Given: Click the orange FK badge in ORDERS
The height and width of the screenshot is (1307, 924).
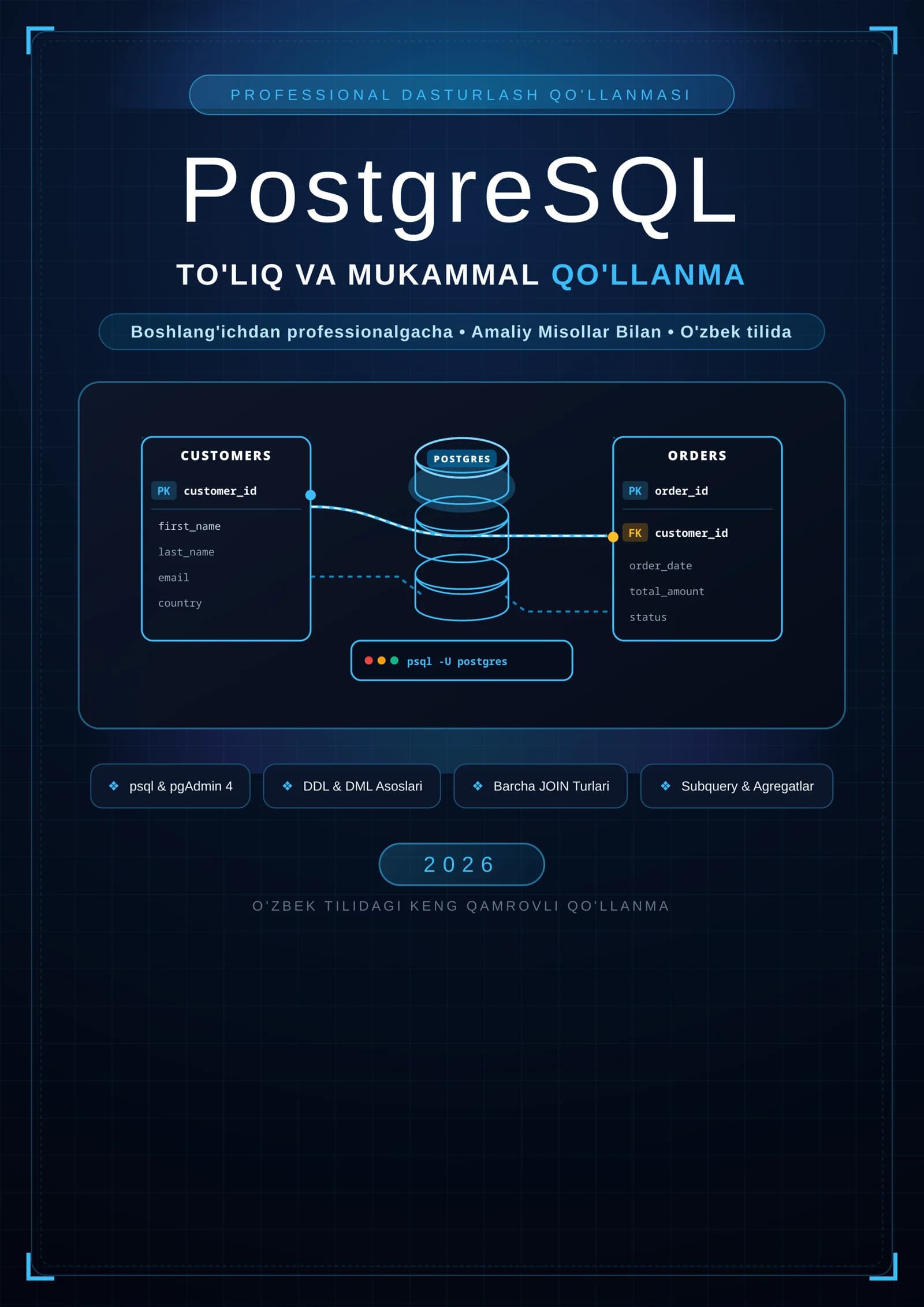Looking at the screenshot, I should tap(635, 533).
